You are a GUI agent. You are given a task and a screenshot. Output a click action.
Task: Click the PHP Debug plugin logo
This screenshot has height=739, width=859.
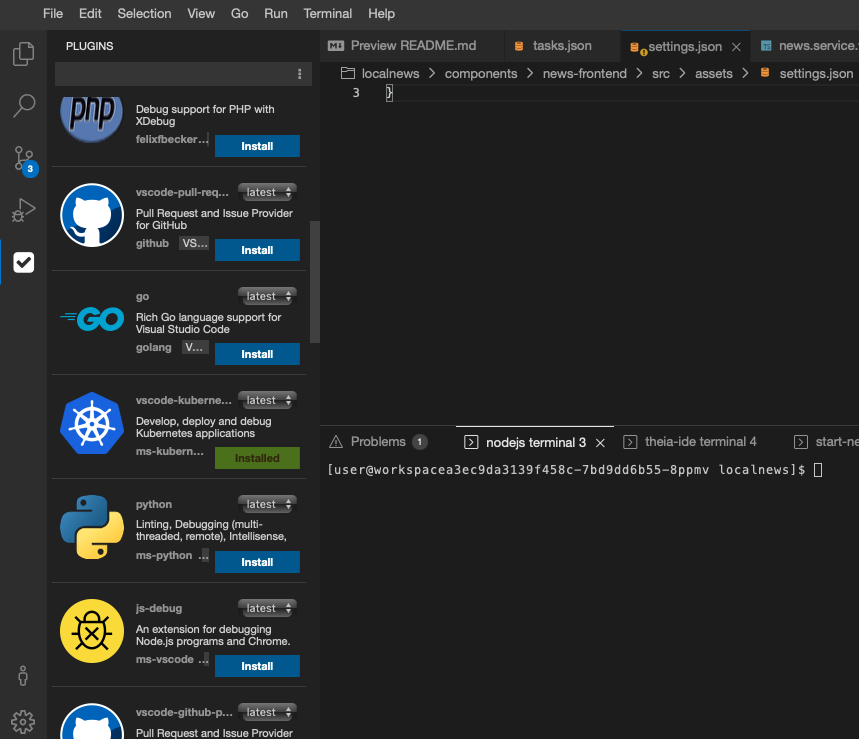(x=91, y=119)
